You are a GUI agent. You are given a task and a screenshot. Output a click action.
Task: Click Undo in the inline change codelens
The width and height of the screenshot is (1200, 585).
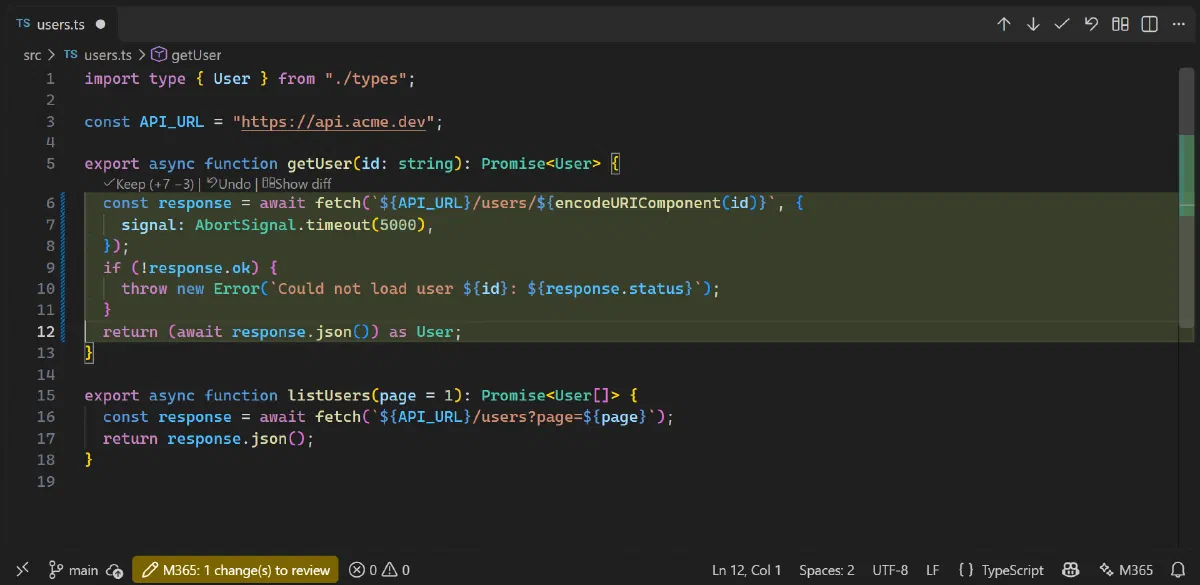coord(229,184)
